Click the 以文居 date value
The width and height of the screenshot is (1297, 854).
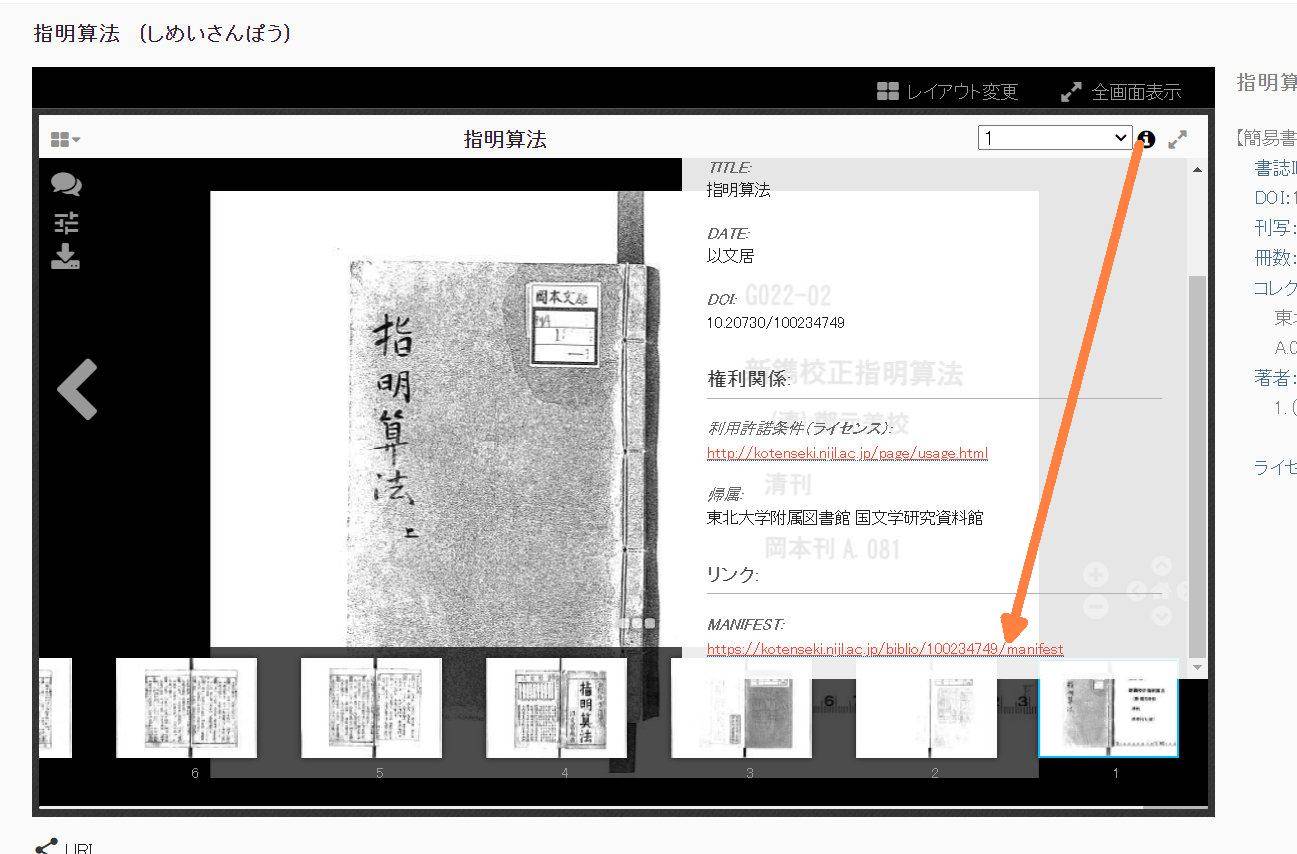click(x=730, y=256)
